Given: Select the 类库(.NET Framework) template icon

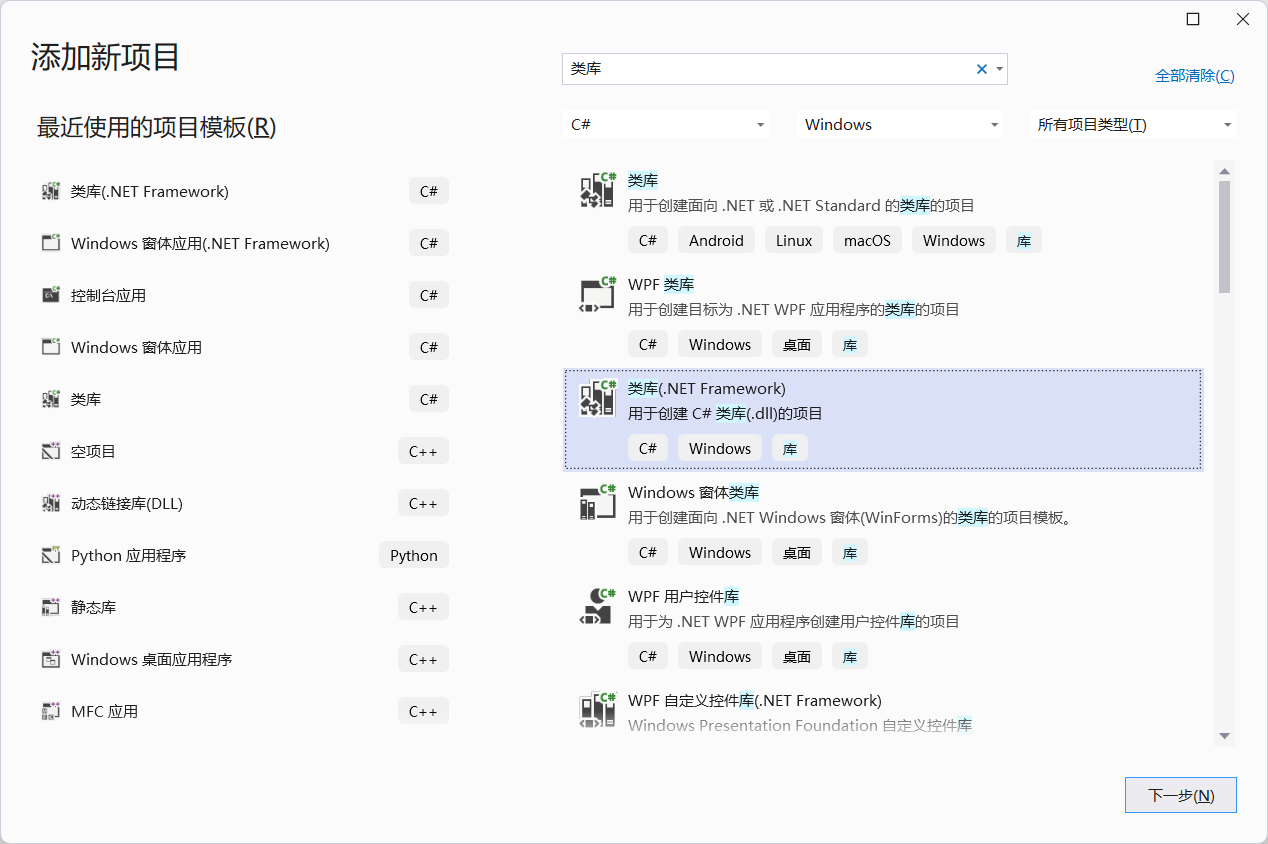Looking at the screenshot, I should (x=51, y=190).
